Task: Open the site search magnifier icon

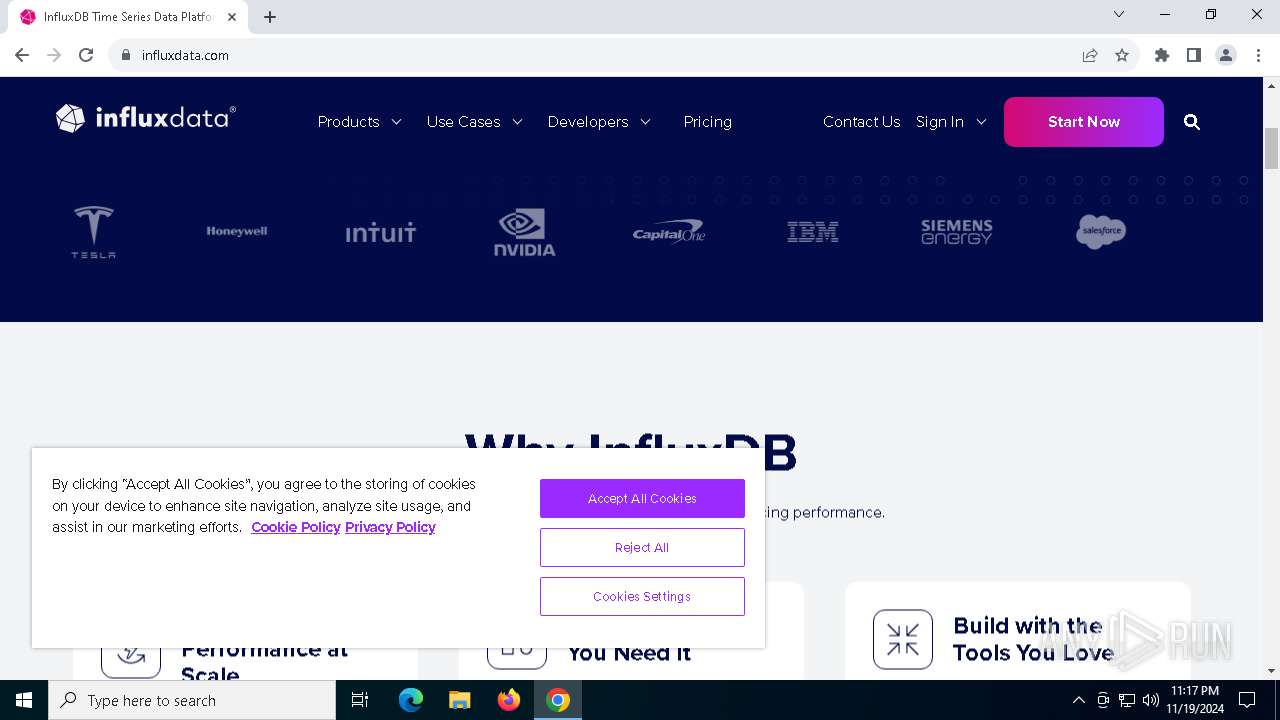Action: [1191, 122]
